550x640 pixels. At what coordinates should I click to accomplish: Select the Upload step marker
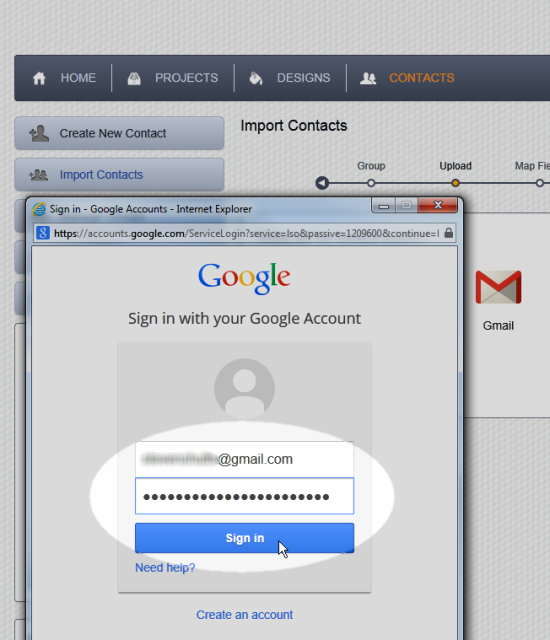click(x=455, y=183)
